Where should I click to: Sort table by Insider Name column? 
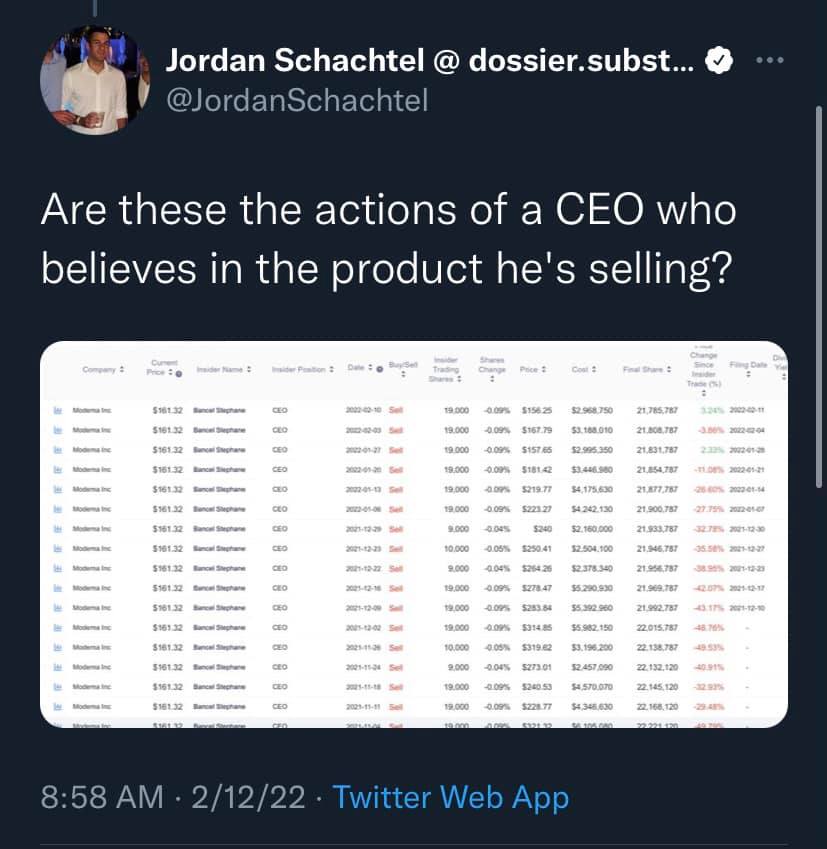point(223,371)
